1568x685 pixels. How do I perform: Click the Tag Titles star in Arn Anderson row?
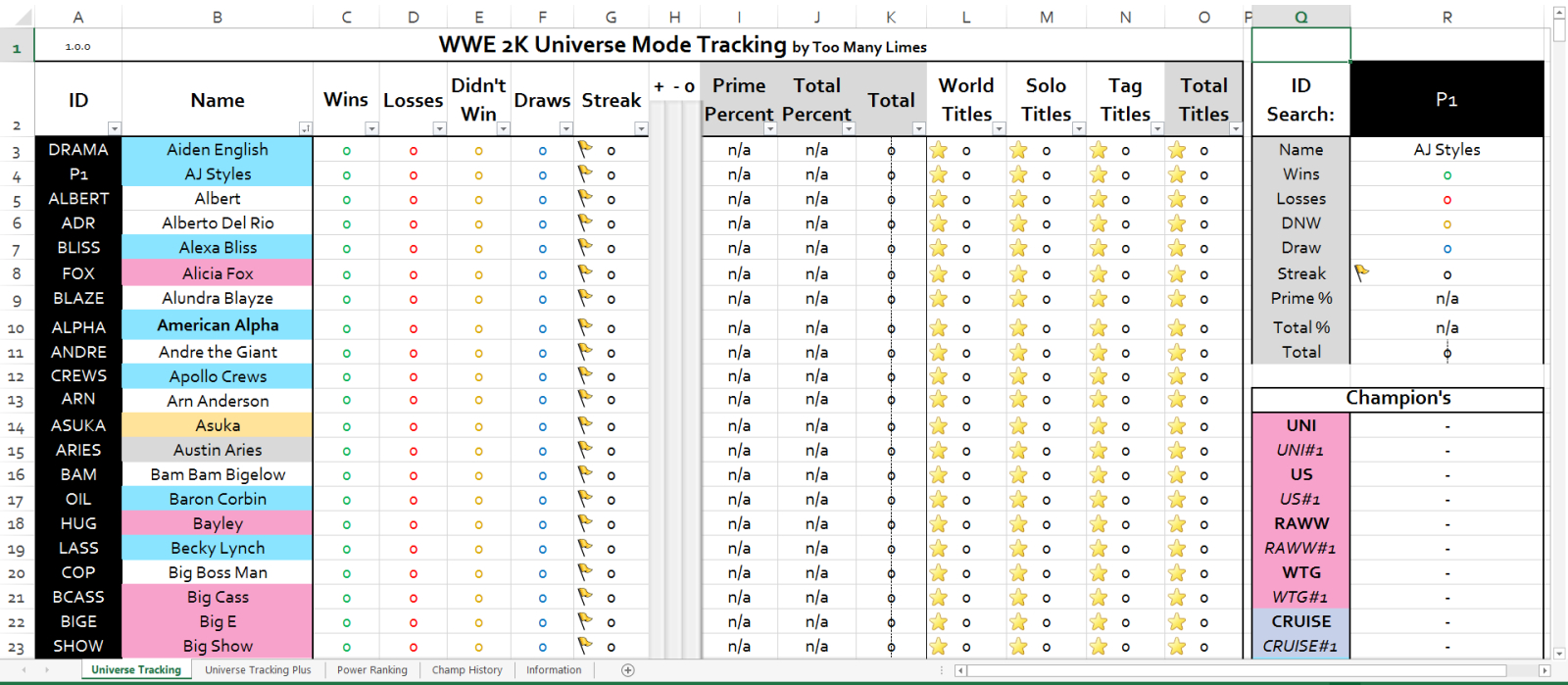point(1099,400)
